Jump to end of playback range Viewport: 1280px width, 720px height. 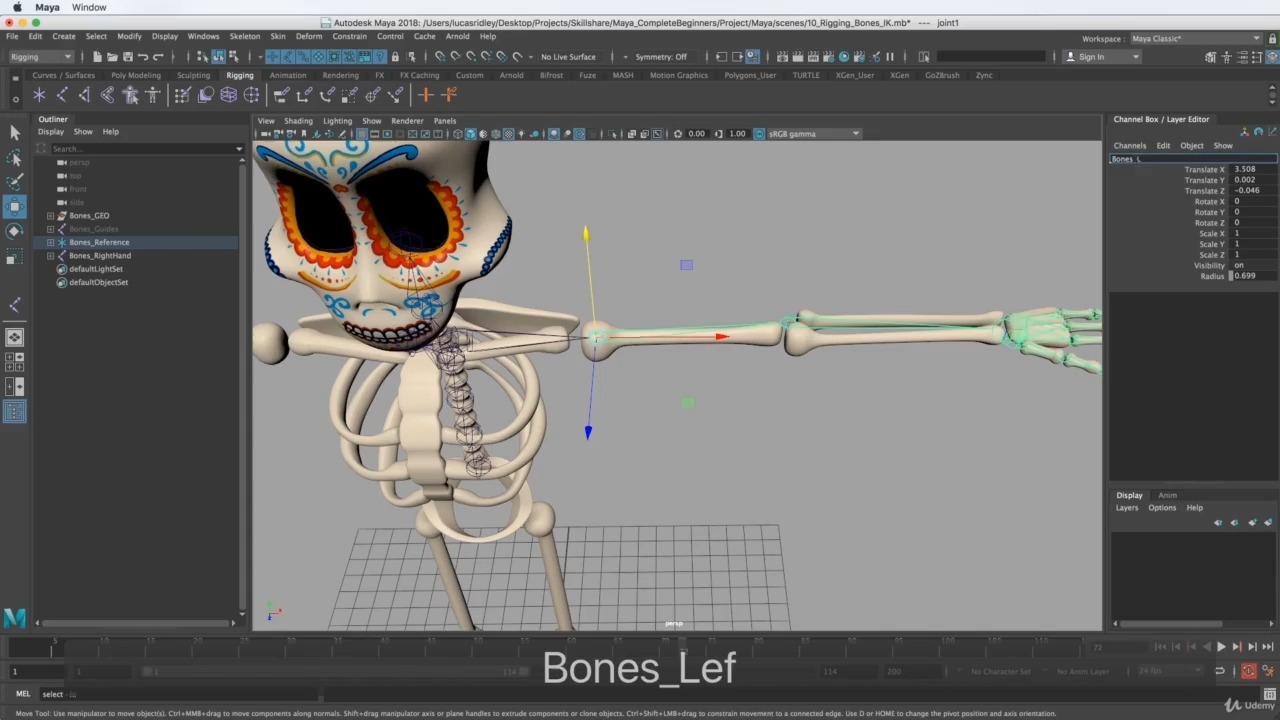point(1267,647)
